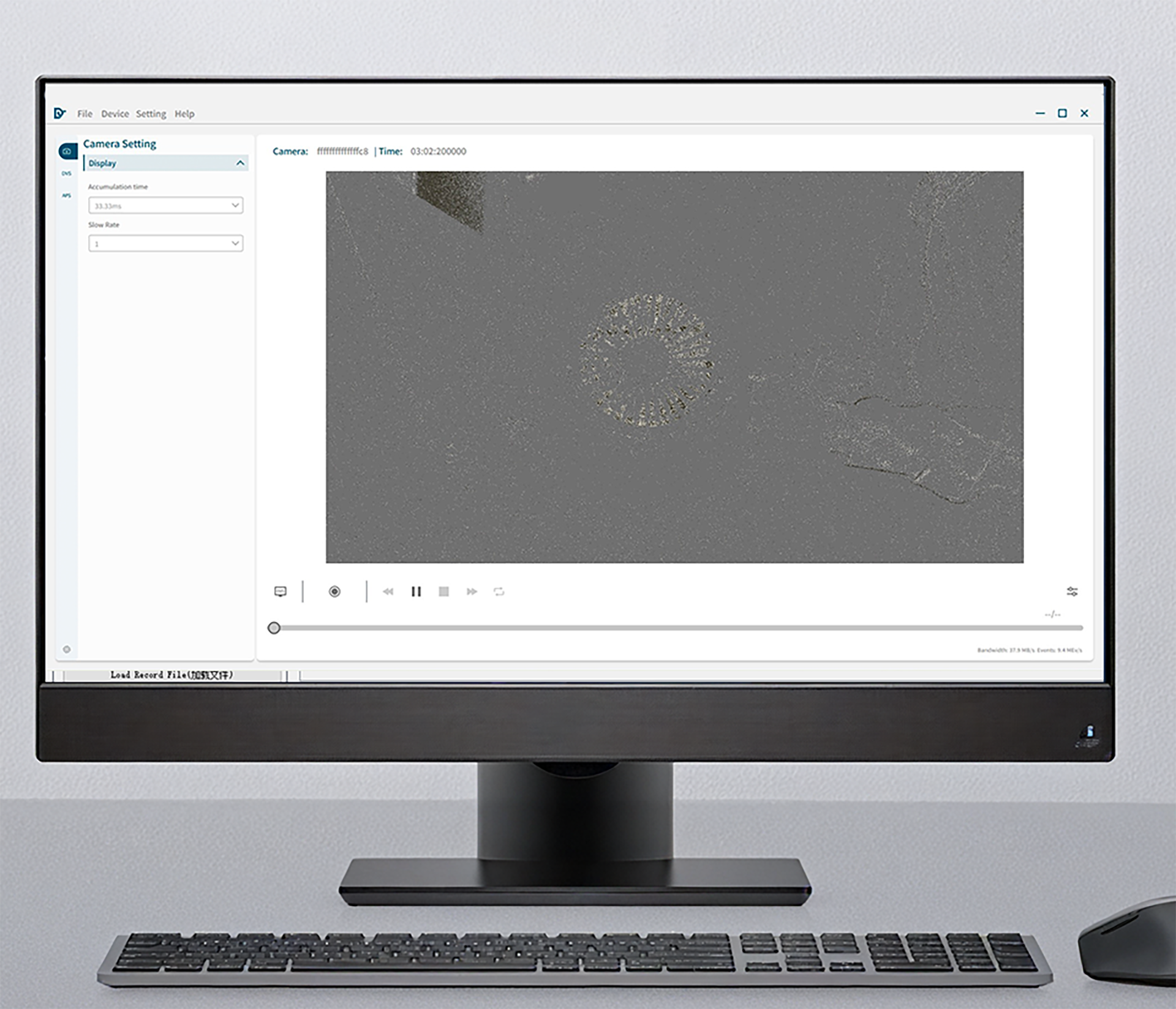Click the rewind button
Image resolution: width=1176 pixels, height=1009 pixels.
click(388, 591)
